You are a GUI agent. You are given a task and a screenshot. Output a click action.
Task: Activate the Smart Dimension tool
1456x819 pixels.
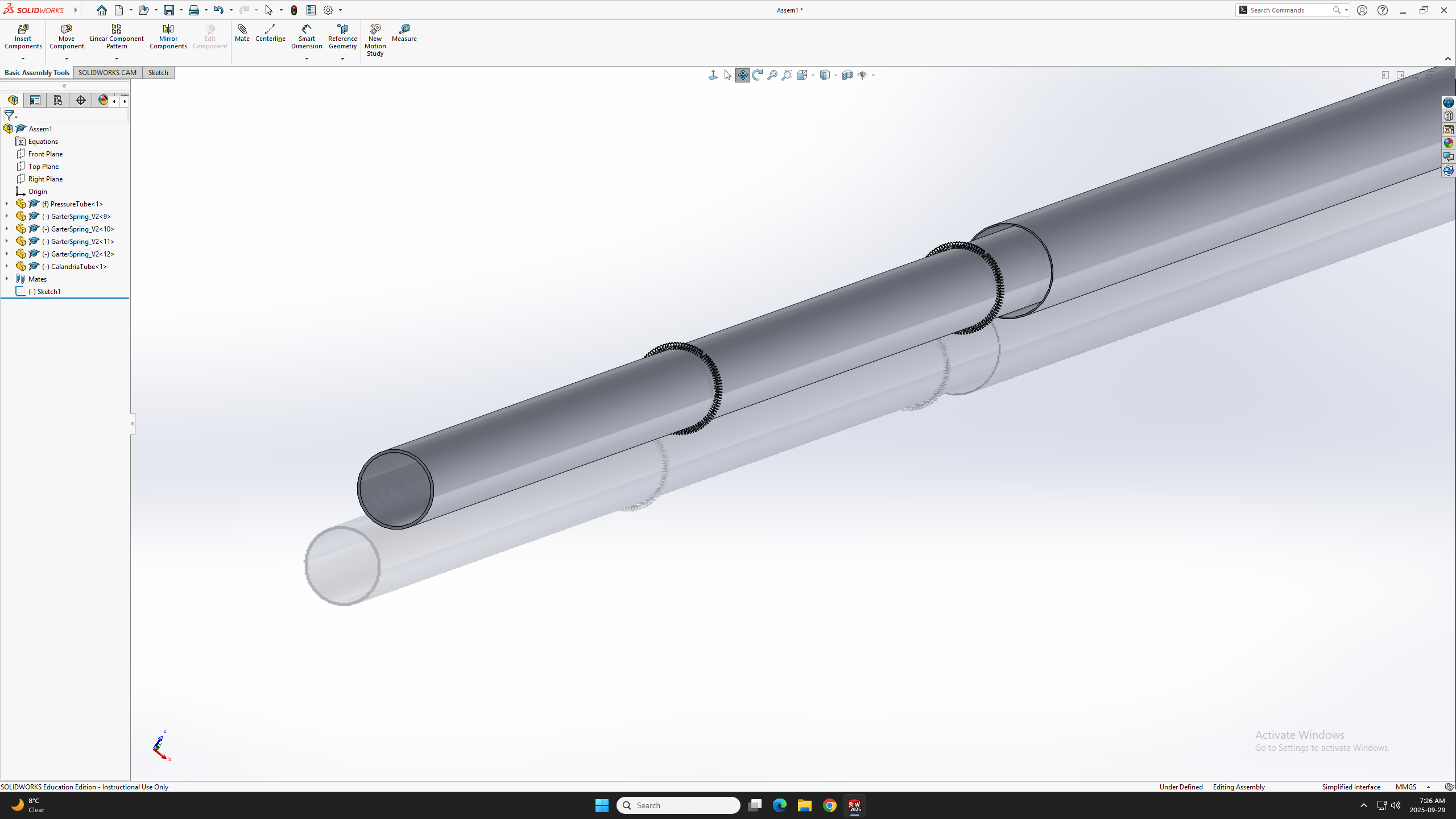pos(307,36)
